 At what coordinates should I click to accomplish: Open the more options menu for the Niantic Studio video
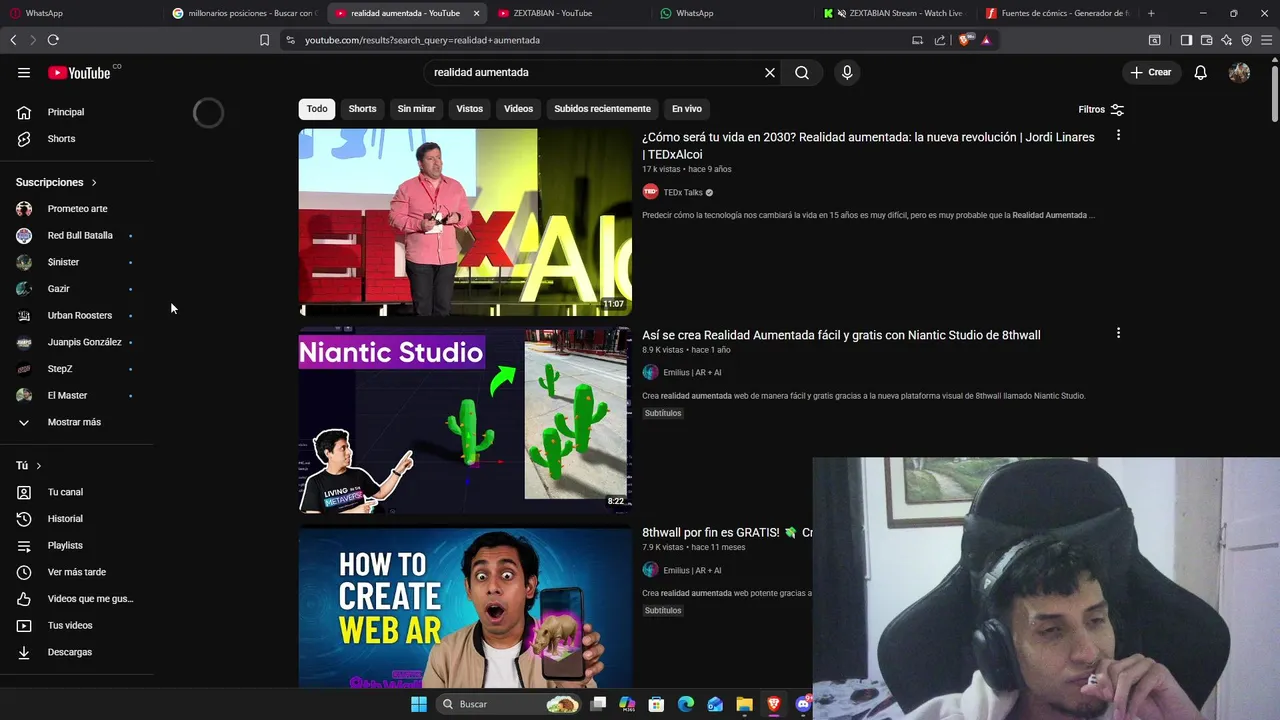tap(1118, 333)
